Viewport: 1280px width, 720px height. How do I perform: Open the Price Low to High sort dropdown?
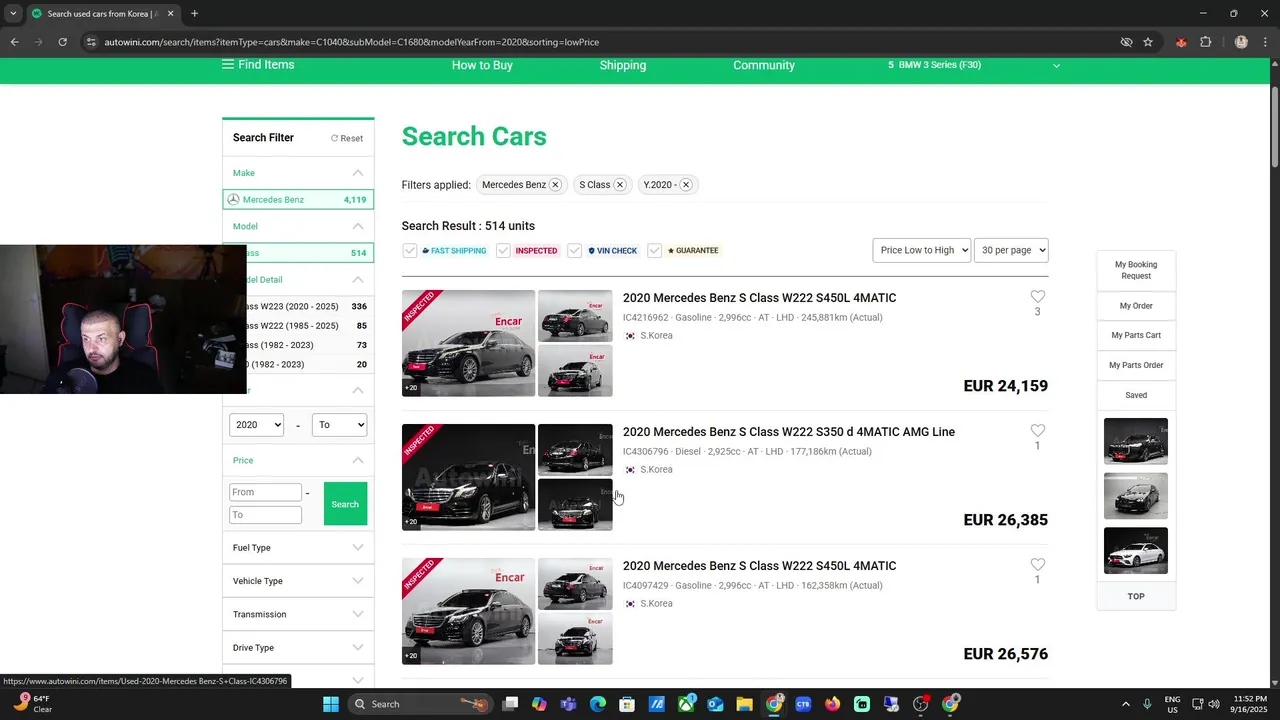tap(922, 250)
